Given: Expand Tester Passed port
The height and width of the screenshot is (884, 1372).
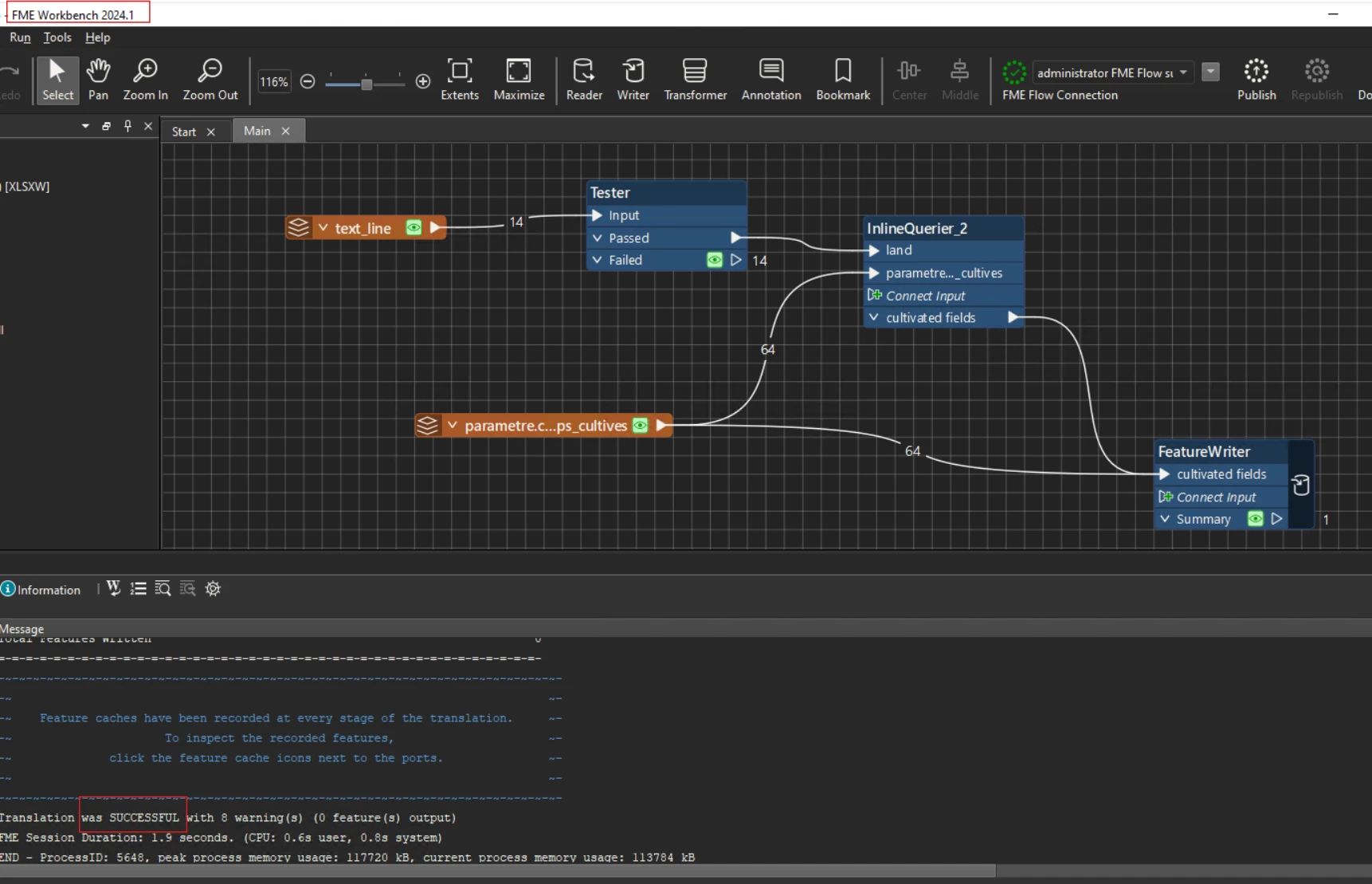Looking at the screenshot, I should pyautogui.click(x=597, y=238).
